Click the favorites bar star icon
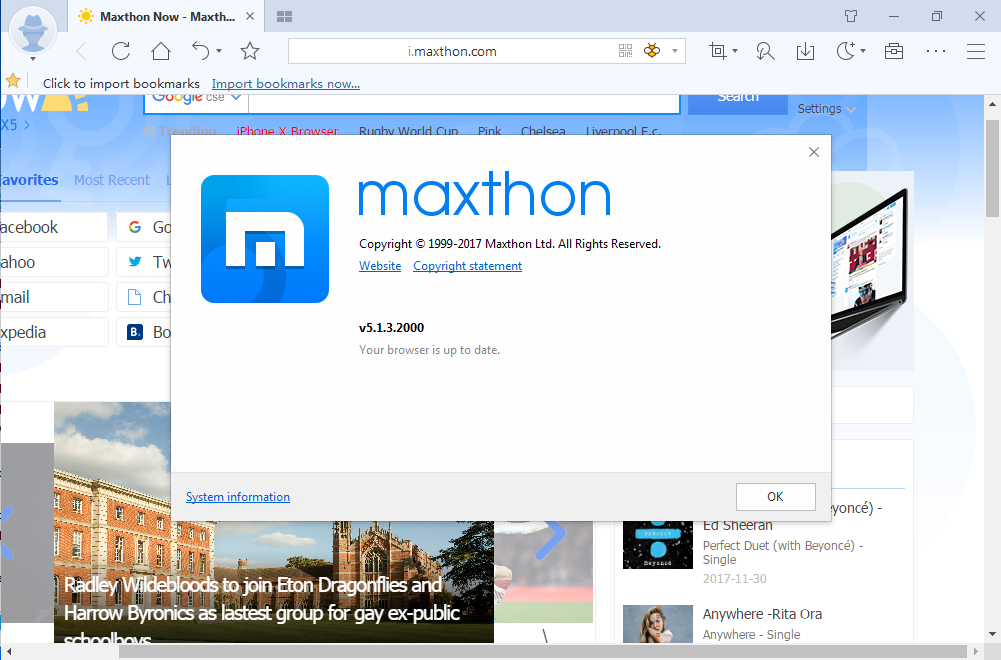The height and width of the screenshot is (660, 1001). point(13,81)
